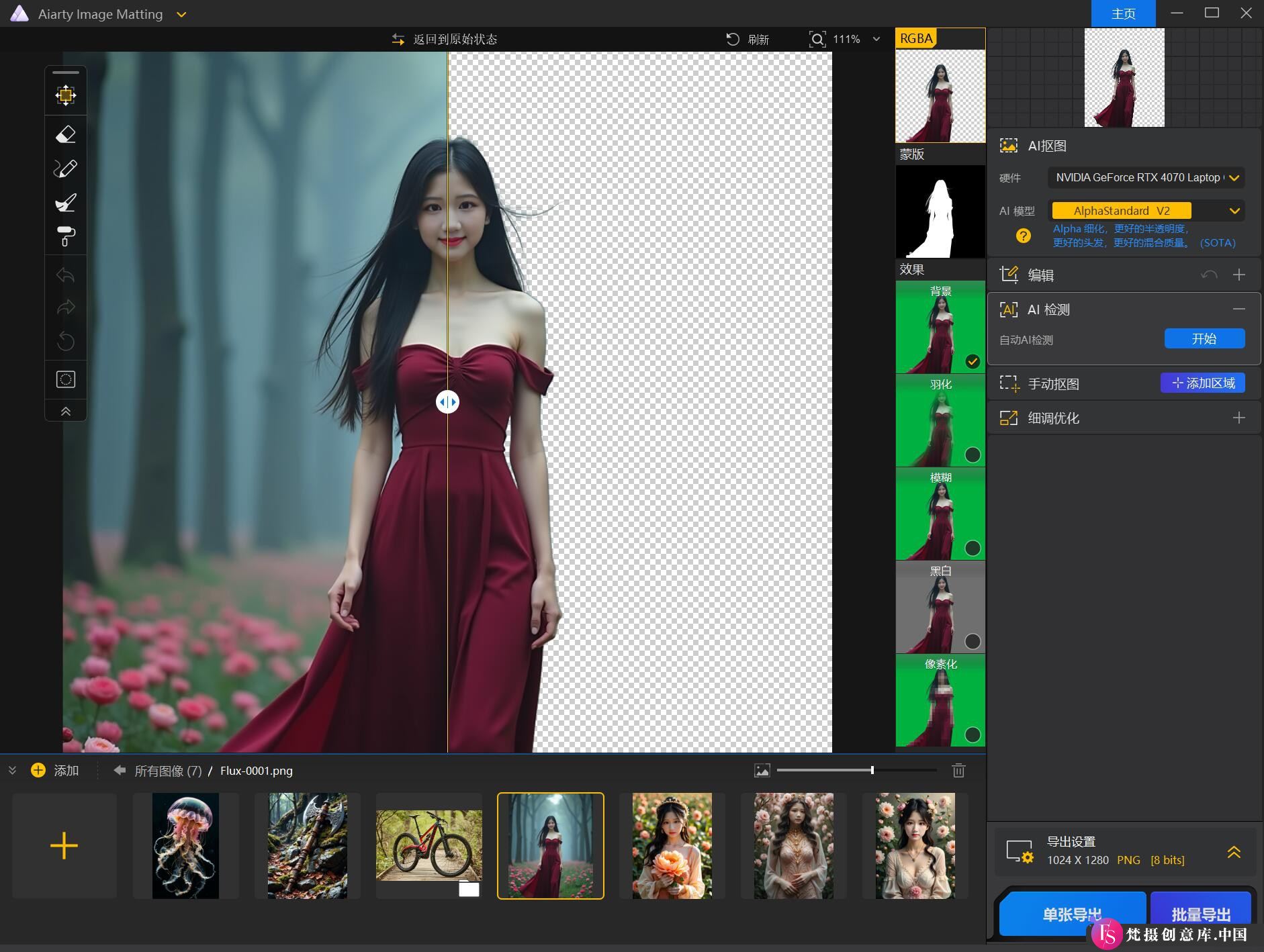Select the woman with gold necklace thumbnail
Screen dimensions: 1264x952
coord(794,846)
